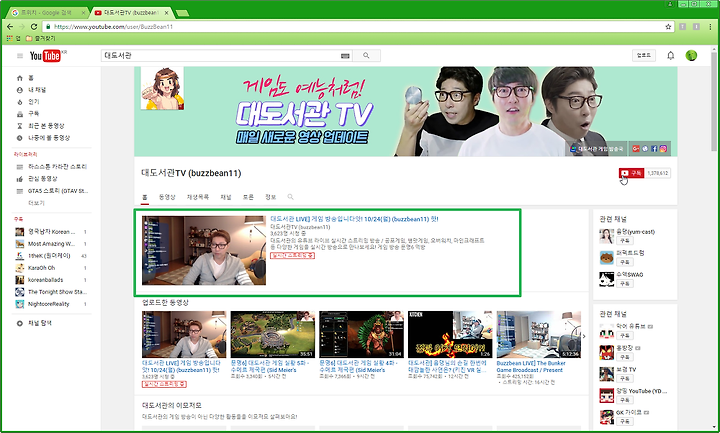Open the notifications bell
The height and width of the screenshot is (433, 720).
pos(670,56)
